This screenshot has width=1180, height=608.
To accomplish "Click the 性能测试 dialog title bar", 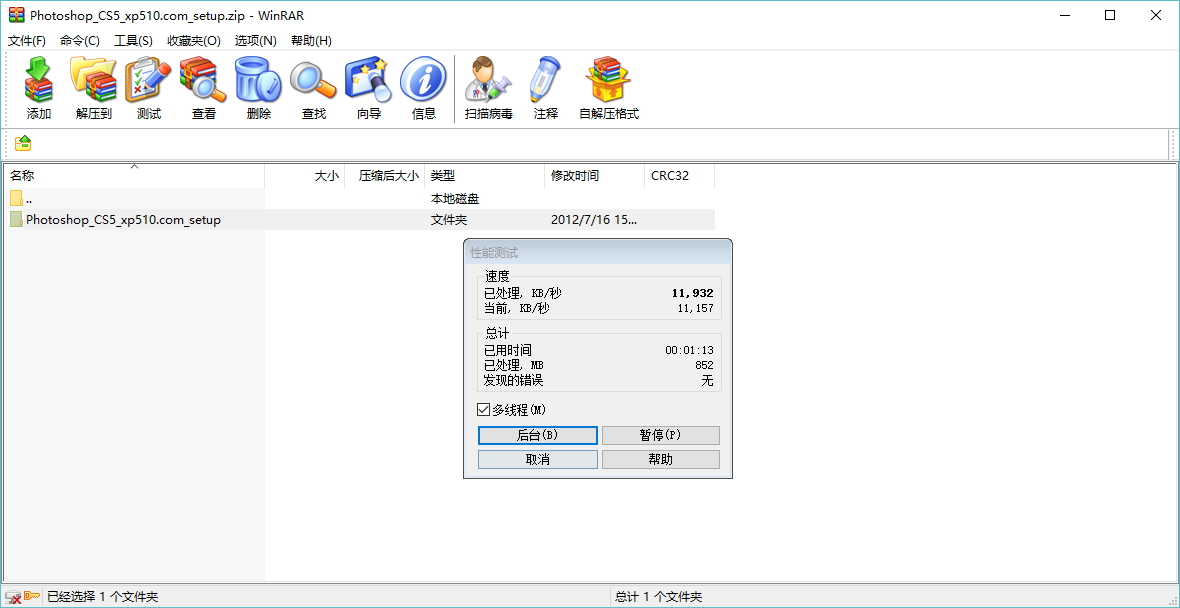I will (x=598, y=253).
